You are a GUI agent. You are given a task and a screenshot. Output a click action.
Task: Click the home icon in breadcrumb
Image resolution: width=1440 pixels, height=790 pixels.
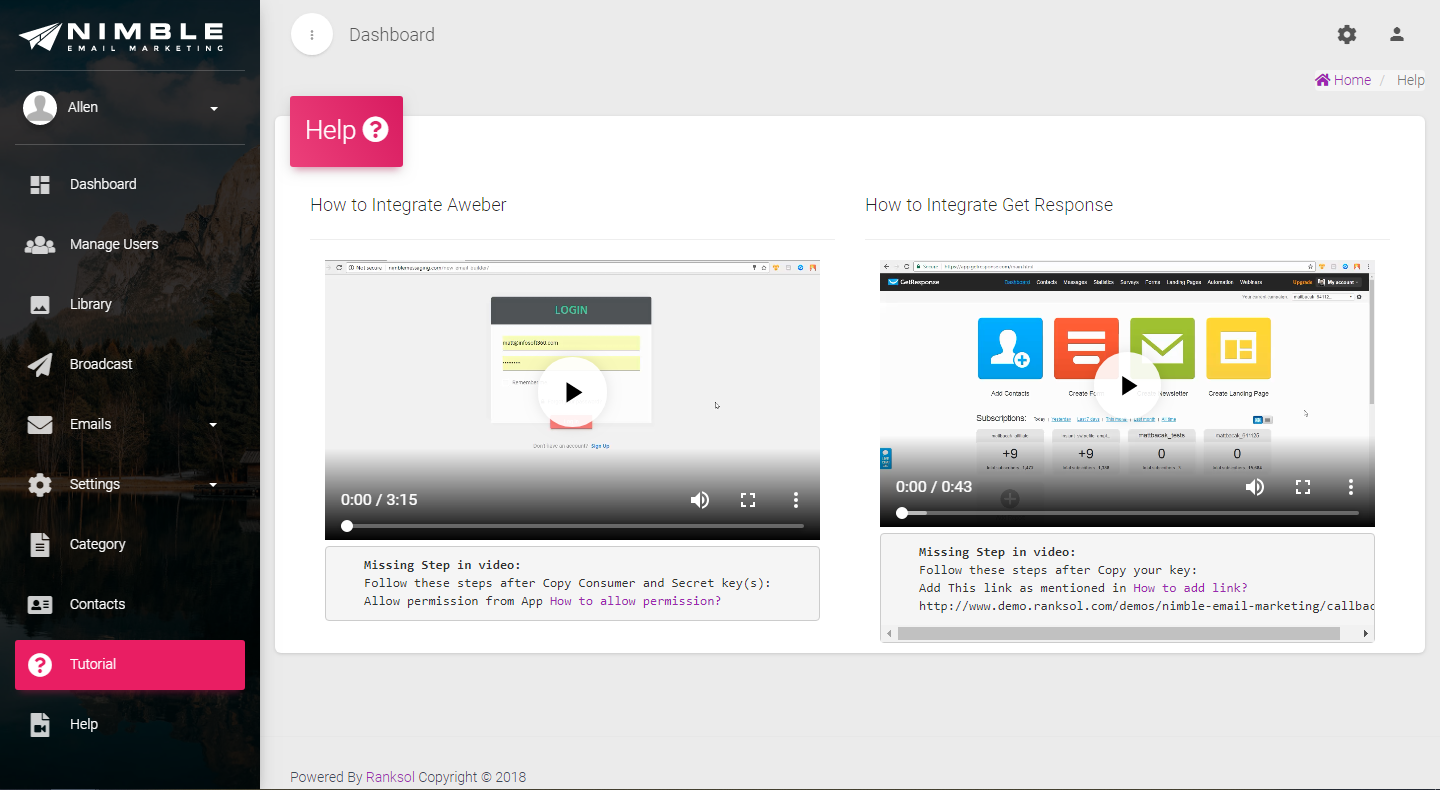click(1322, 80)
